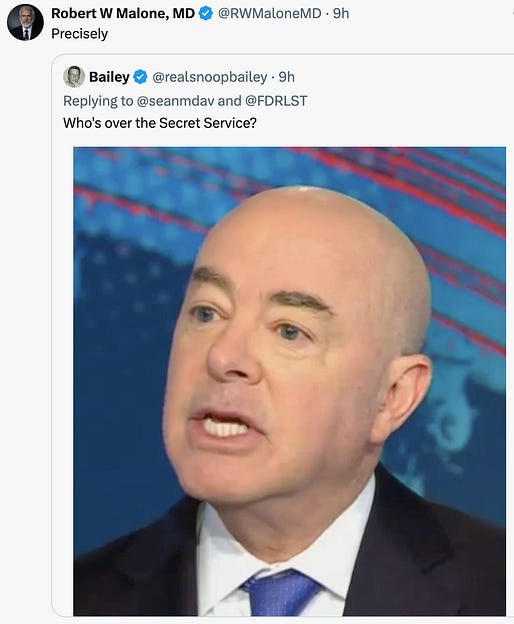
Task: Click the Bailey display name in quoted post
Action: click(x=109, y=77)
